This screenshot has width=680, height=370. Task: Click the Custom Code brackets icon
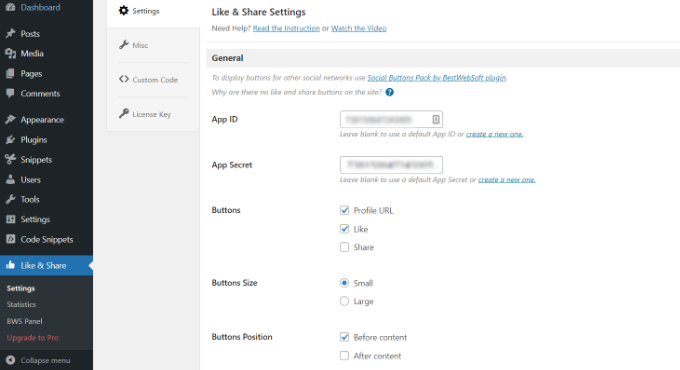click(x=124, y=79)
